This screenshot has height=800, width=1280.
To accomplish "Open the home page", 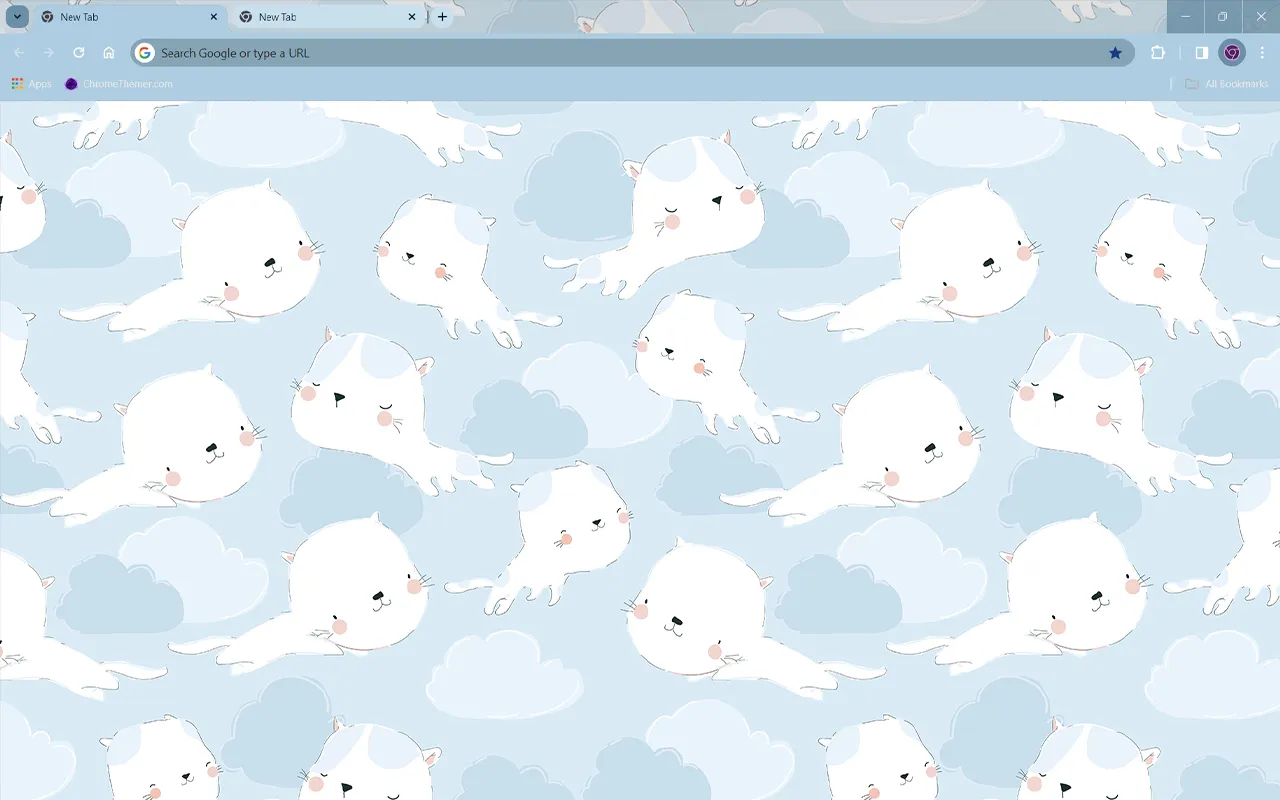I will pyautogui.click(x=109, y=53).
